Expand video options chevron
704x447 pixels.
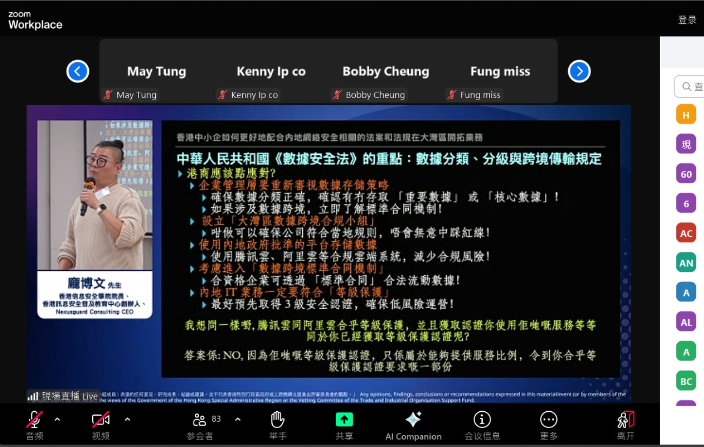[128, 420]
